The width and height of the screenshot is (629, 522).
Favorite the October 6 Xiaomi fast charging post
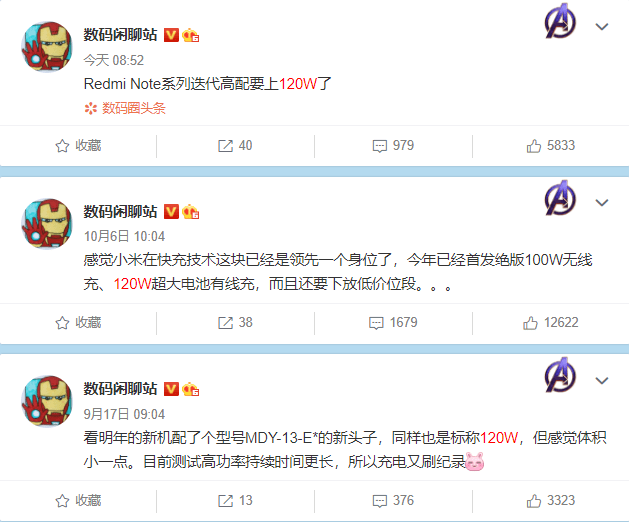78,323
